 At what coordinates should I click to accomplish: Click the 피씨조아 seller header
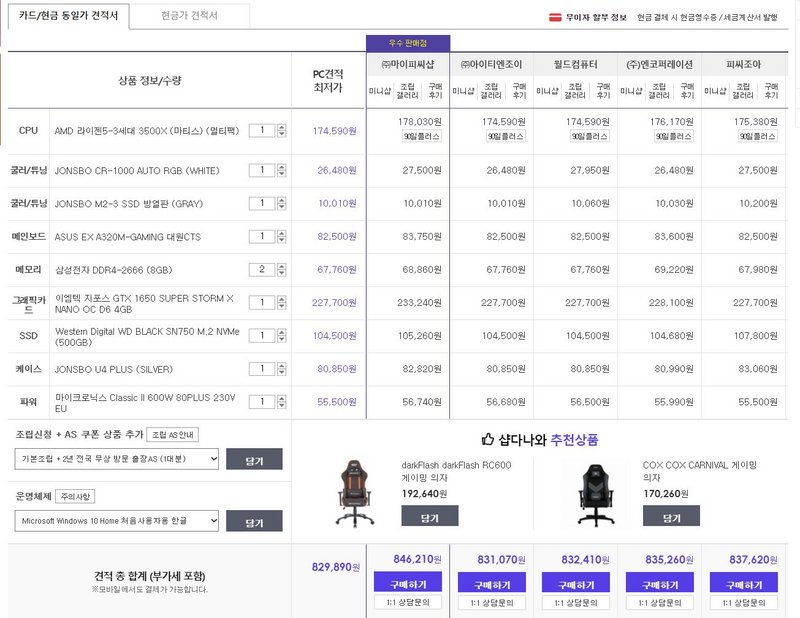pos(743,64)
